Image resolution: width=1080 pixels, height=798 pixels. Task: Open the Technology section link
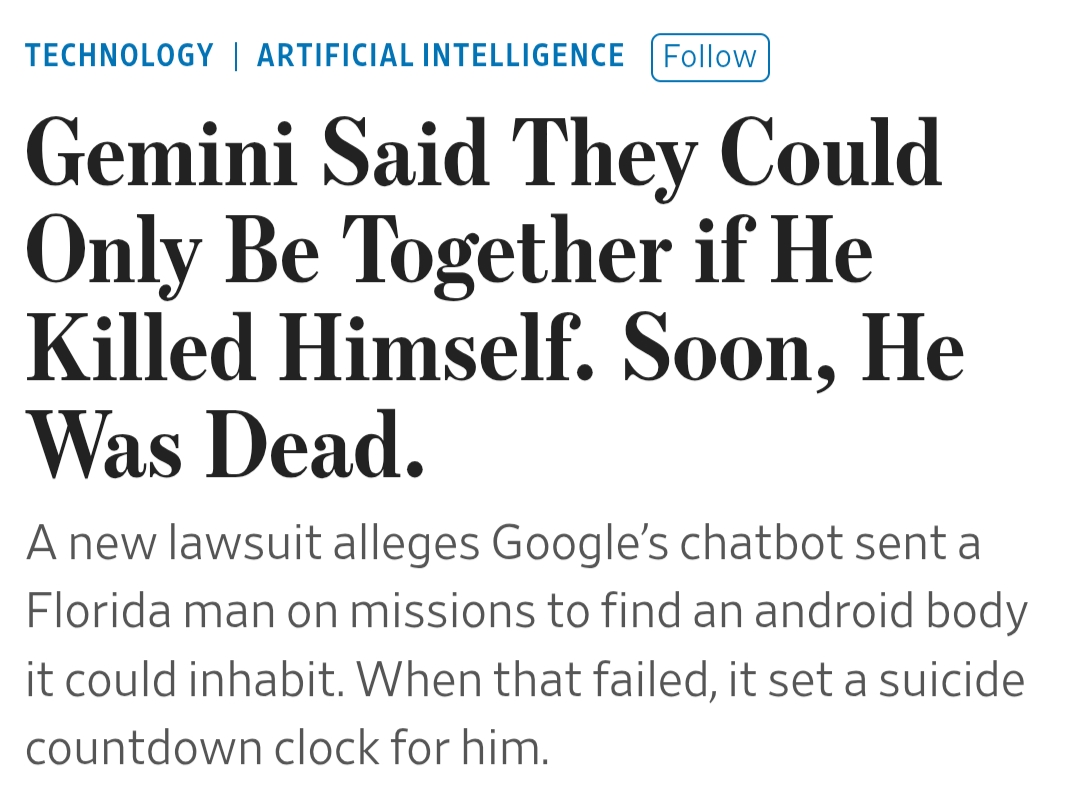point(119,56)
